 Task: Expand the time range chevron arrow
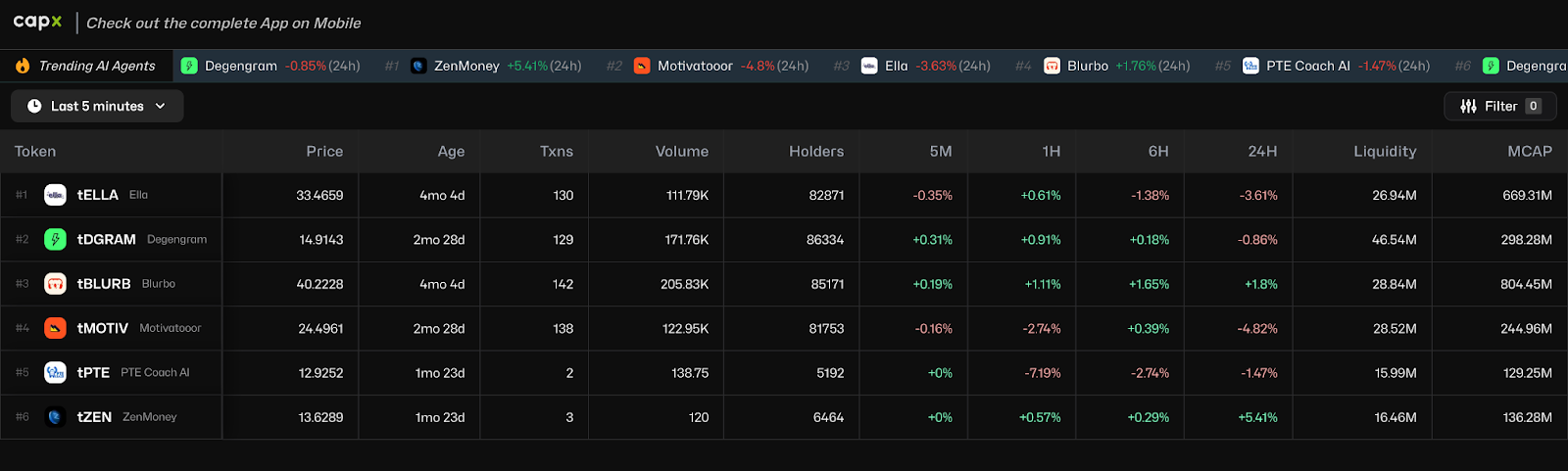161,106
